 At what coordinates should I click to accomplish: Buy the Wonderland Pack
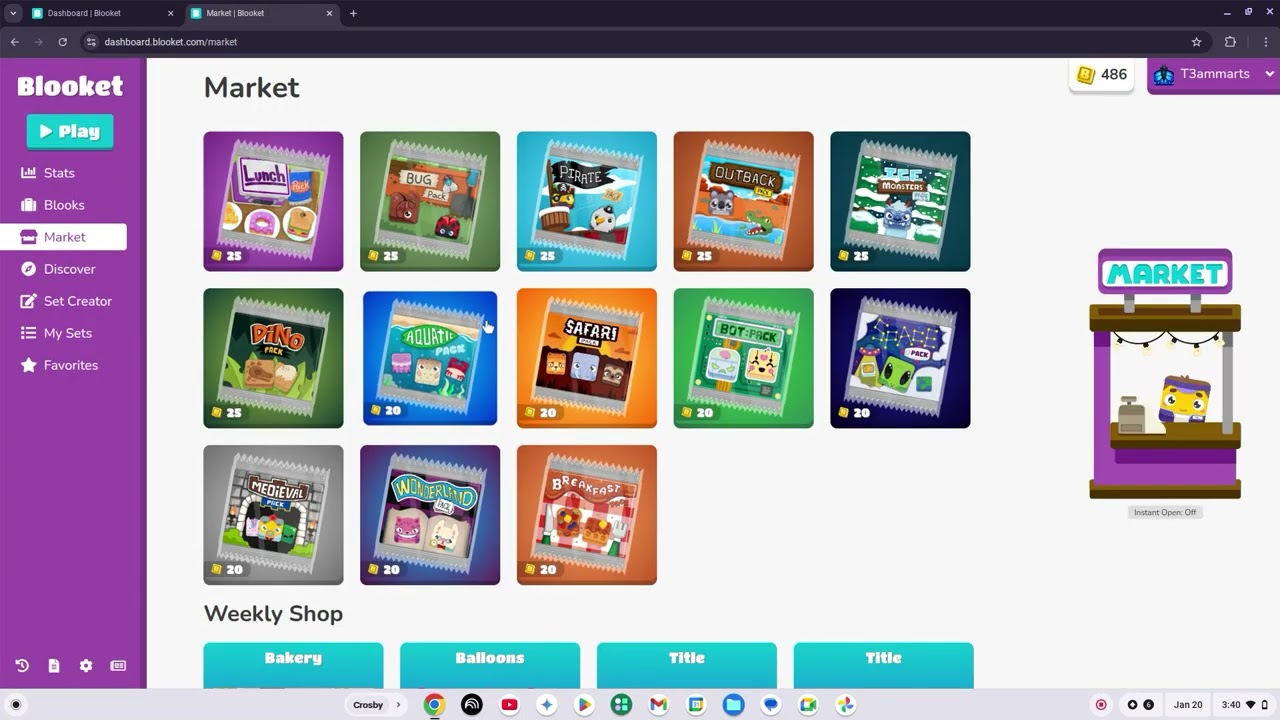pyautogui.click(x=430, y=515)
